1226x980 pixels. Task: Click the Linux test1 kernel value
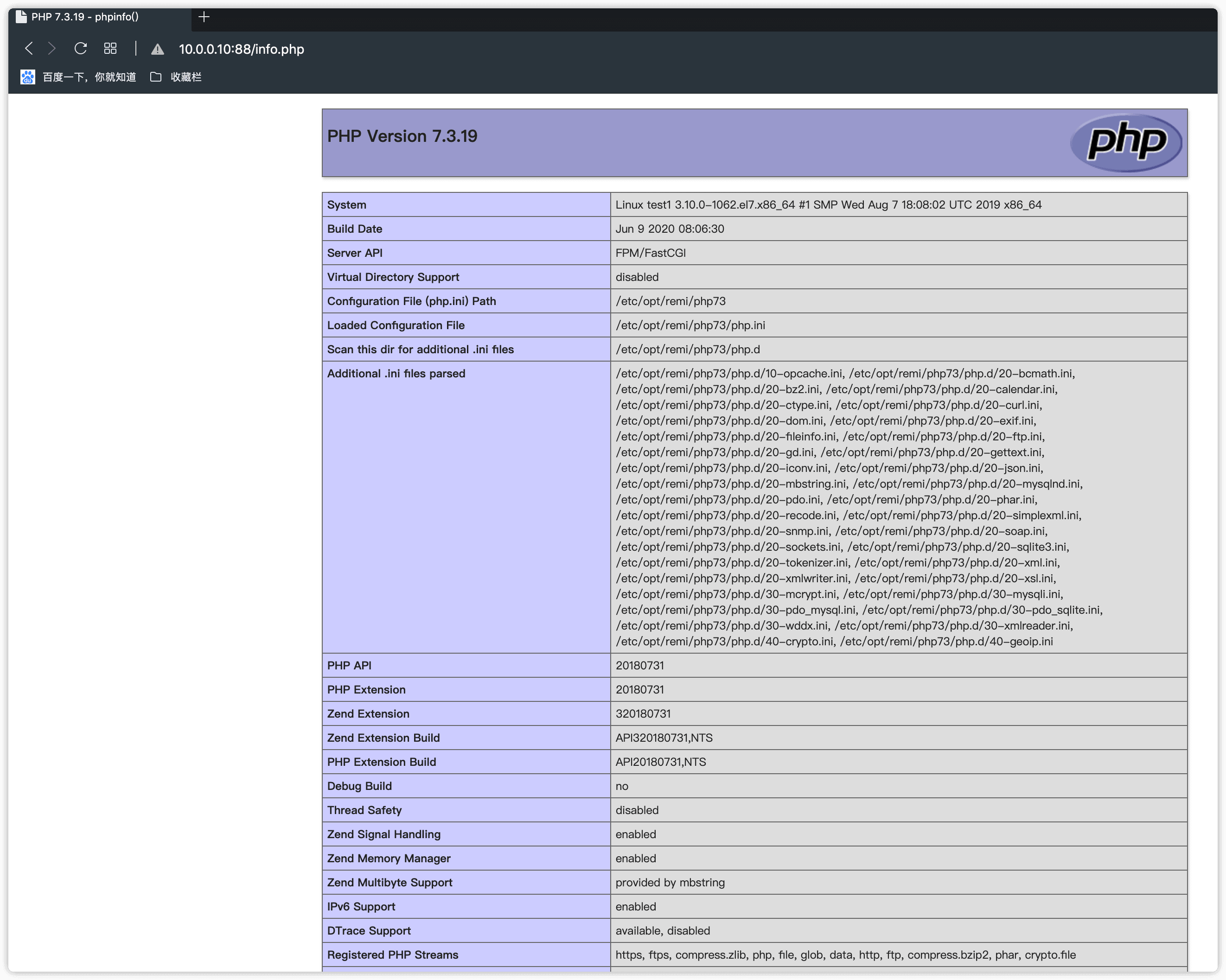pos(828,204)
